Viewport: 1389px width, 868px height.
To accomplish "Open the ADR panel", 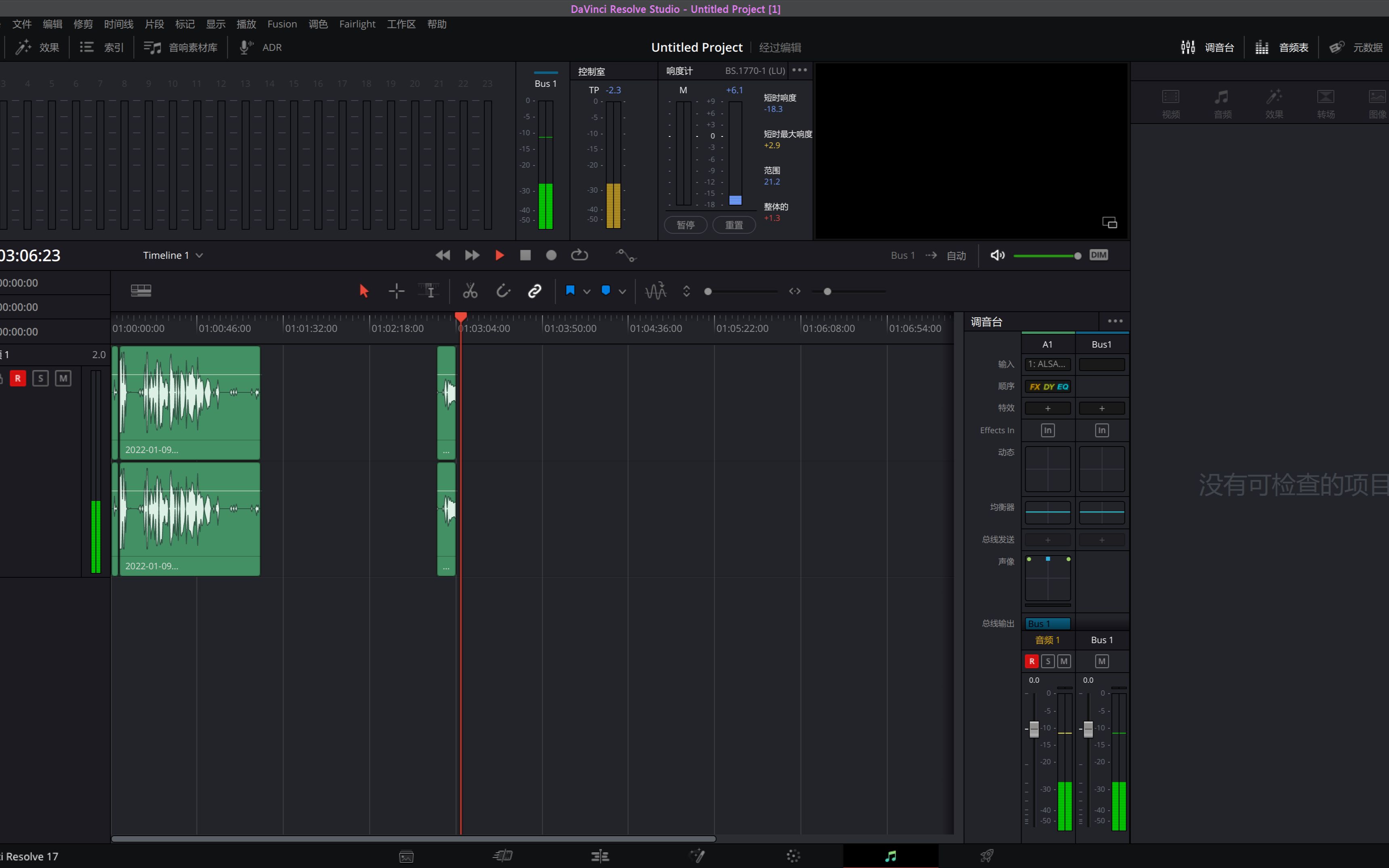I will click(260, 47).
